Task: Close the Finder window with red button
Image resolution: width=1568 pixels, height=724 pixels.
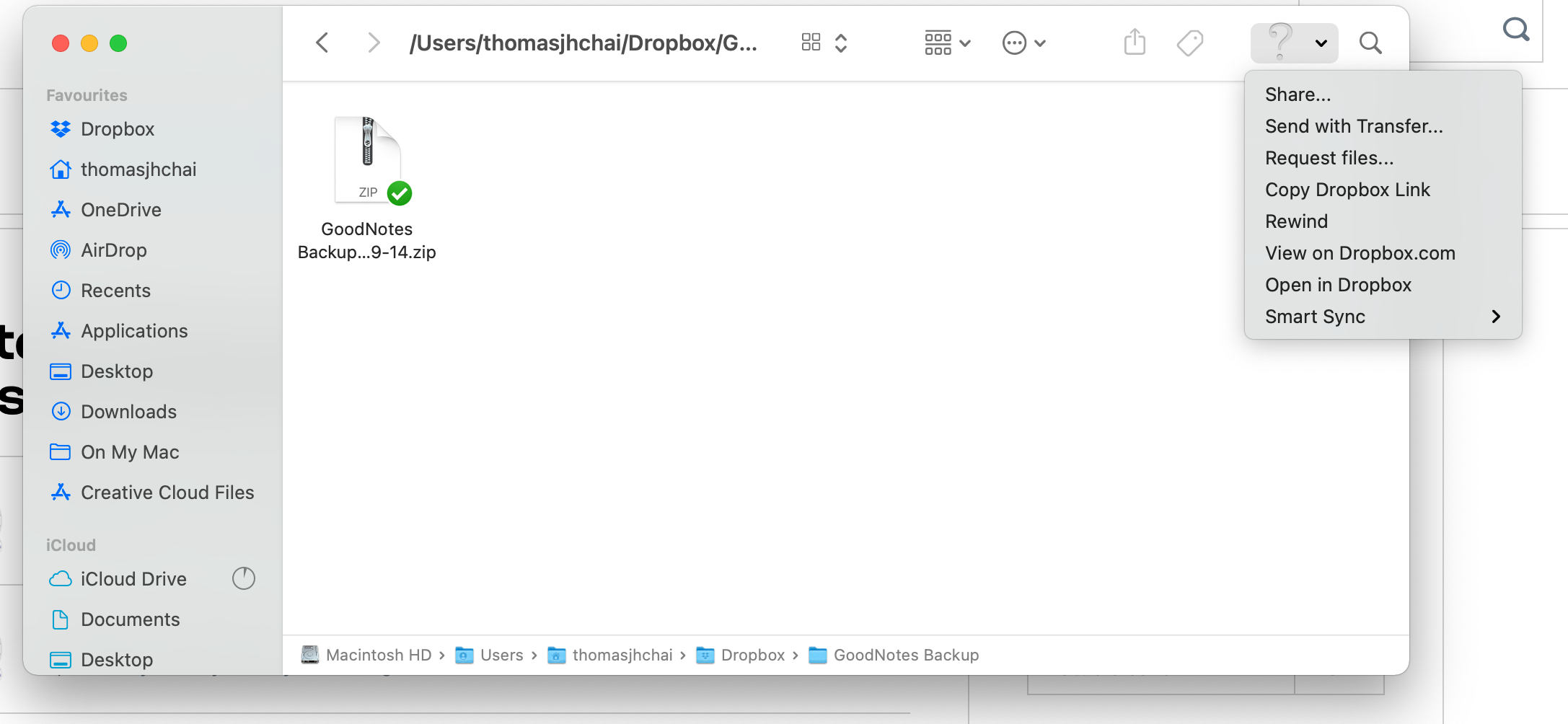Action: [61, 43]
